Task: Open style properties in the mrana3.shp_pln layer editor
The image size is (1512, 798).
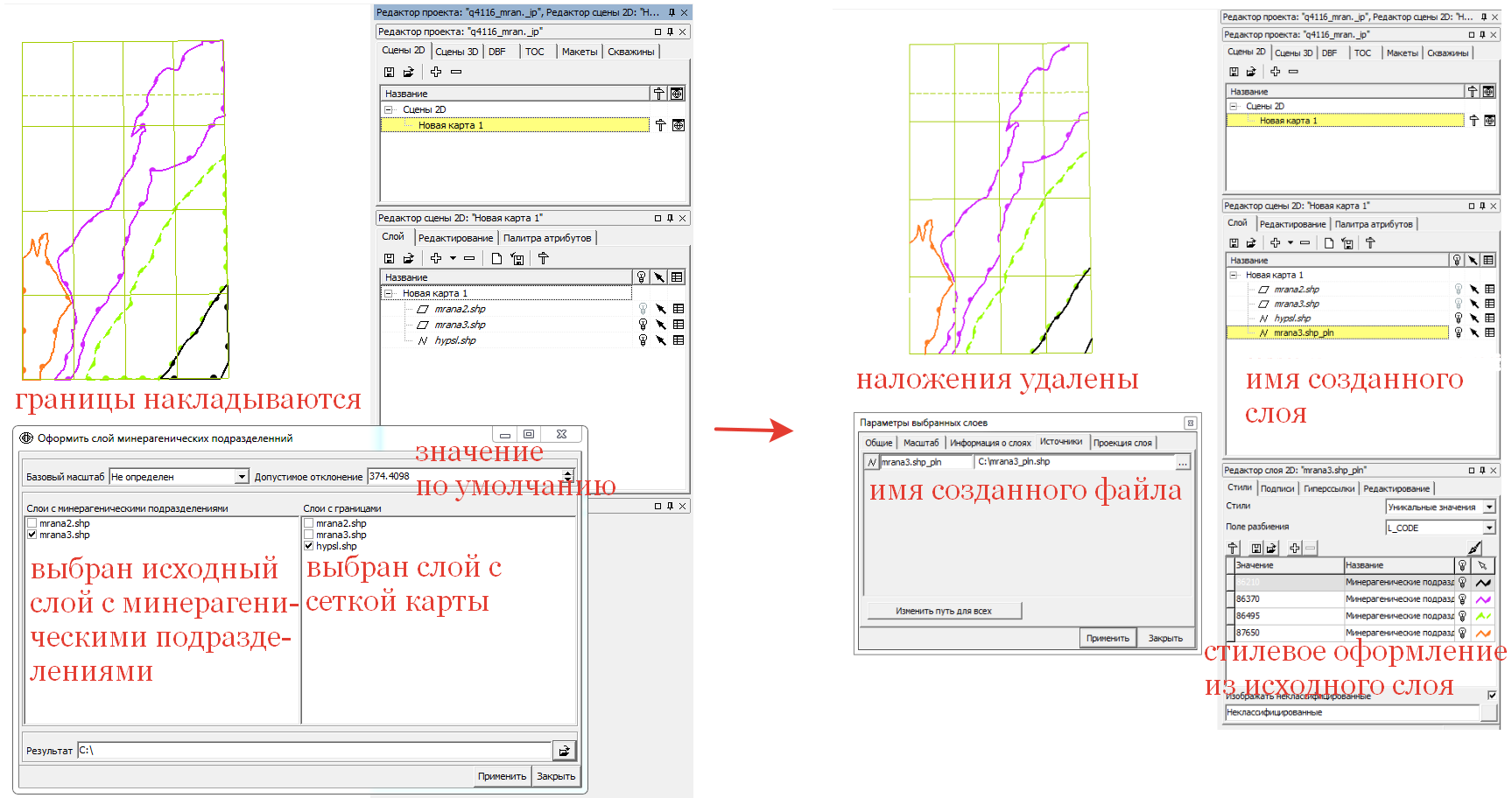Action: coord(1233,549)
